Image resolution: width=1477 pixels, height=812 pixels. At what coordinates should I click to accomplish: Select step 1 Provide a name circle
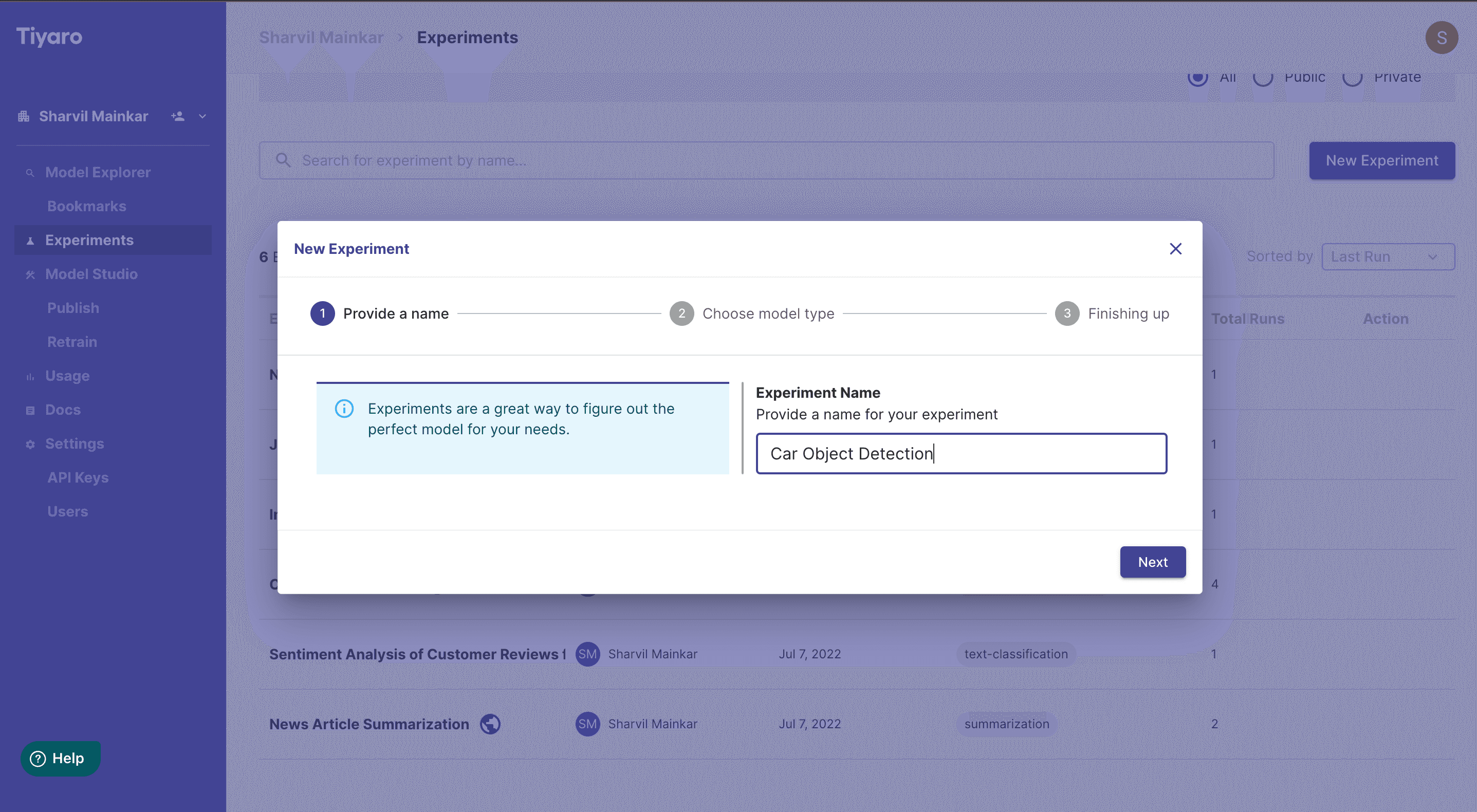click(322, 313)
